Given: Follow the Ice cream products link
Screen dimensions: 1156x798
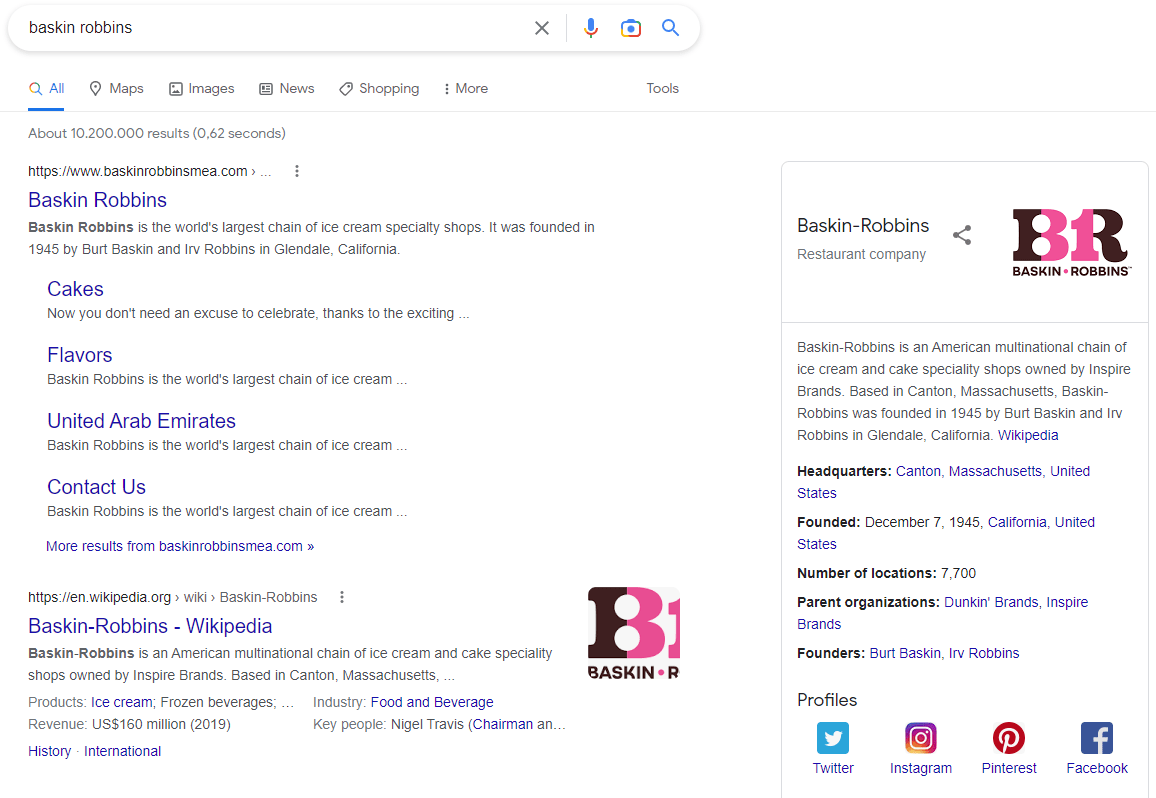Looking at the screenshot, I should click(122, 702).
